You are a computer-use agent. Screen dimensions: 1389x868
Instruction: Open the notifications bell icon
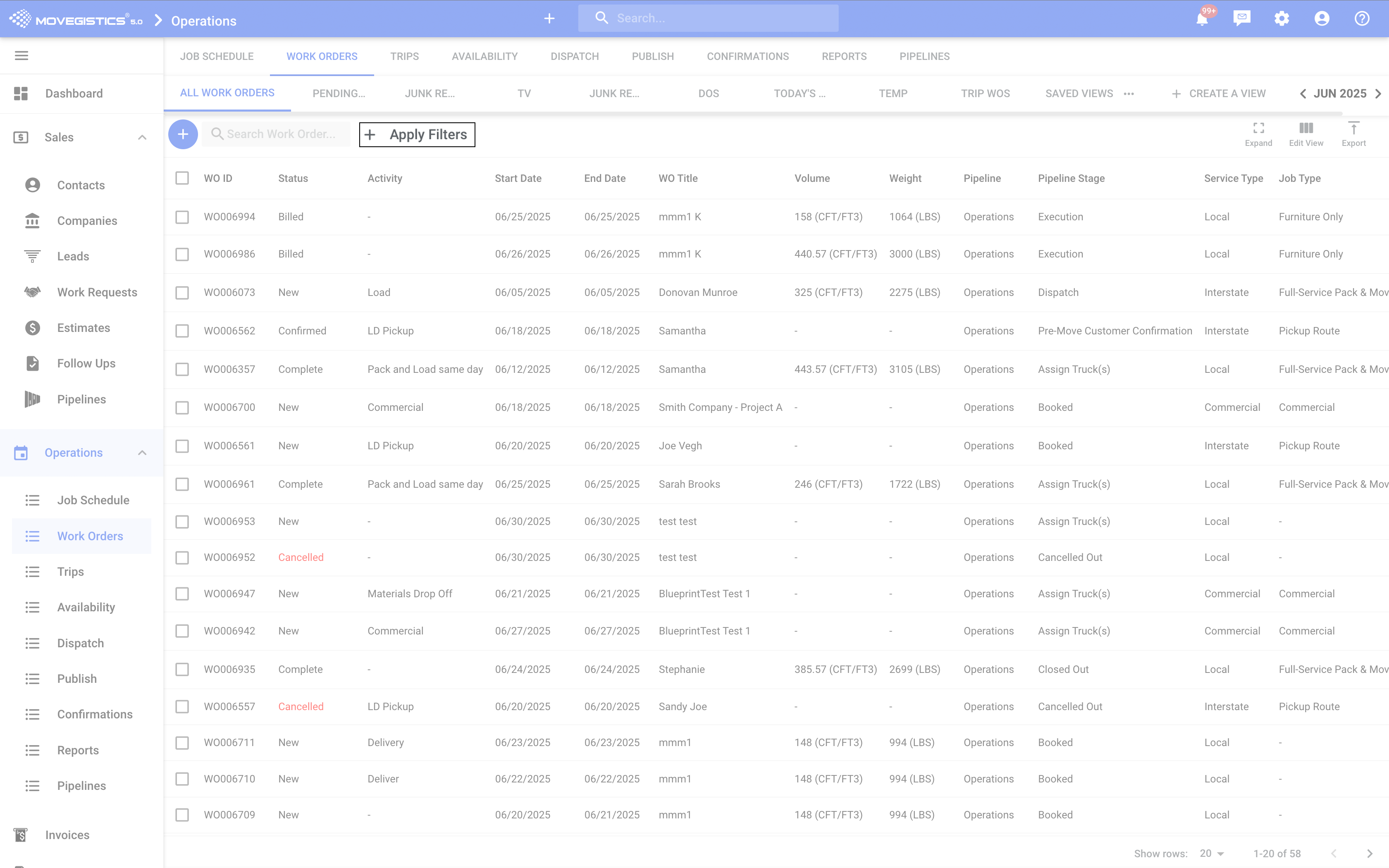coord(1202,19)
